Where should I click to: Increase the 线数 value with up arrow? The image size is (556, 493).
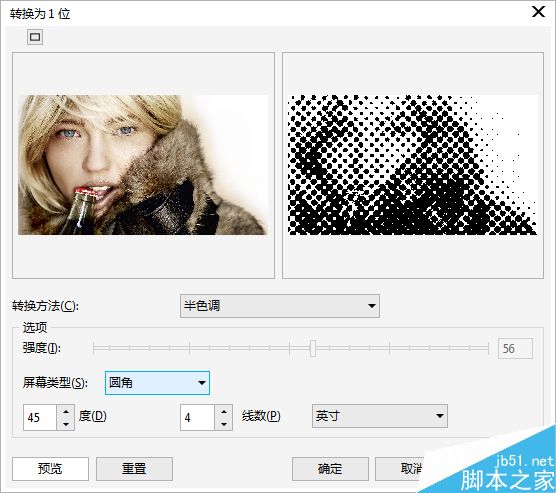(x=224, y=411)
